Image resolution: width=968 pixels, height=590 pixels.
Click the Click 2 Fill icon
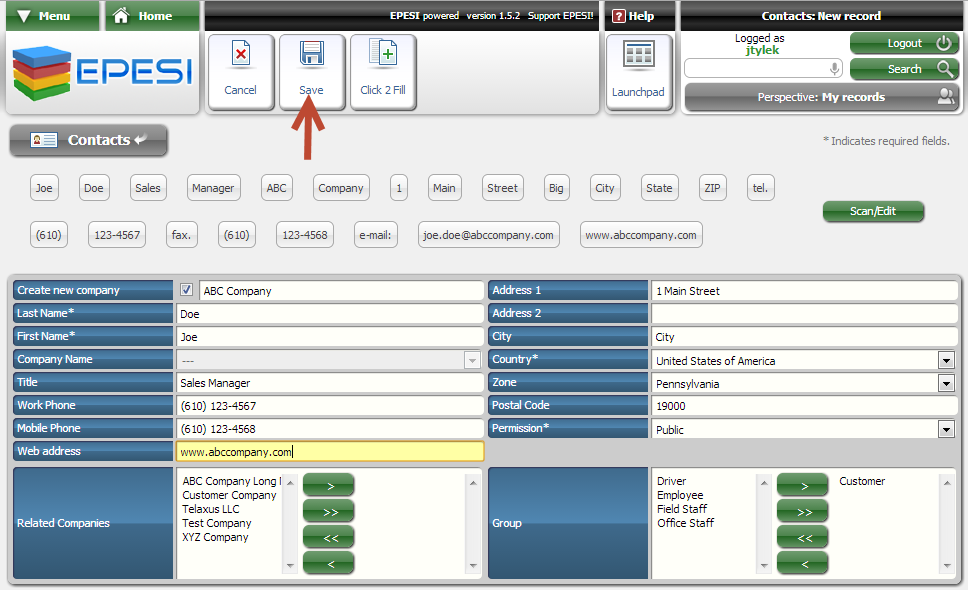click(x=382, y=55)
